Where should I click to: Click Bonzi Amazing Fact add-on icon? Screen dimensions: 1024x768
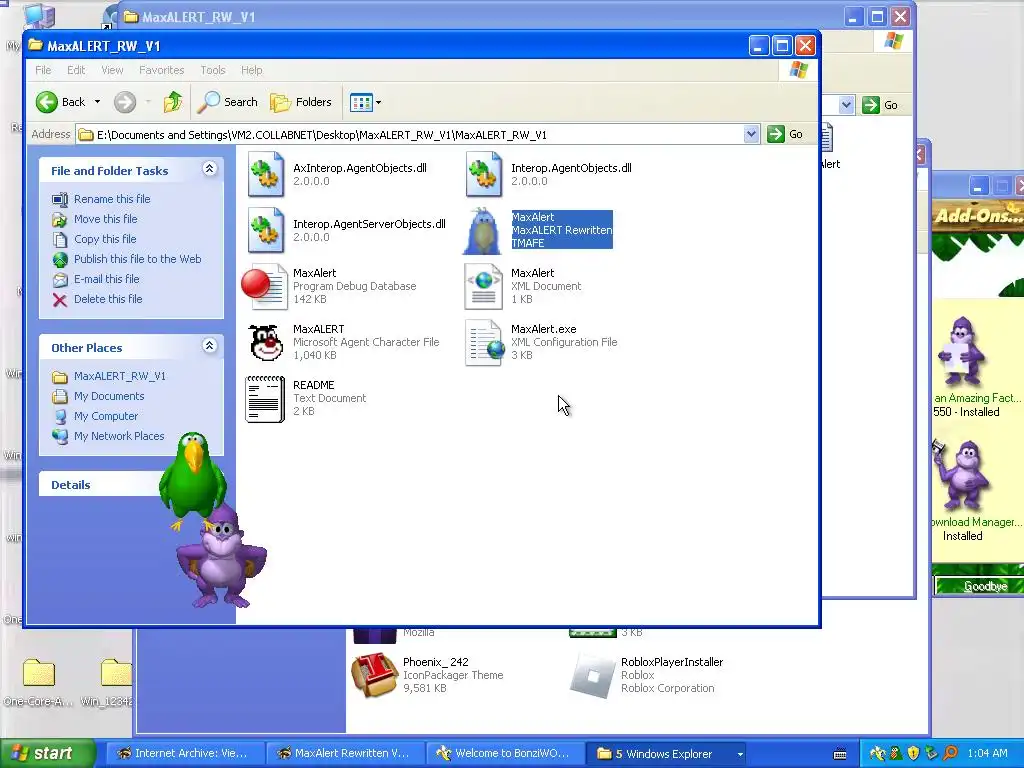coord(962,351)
